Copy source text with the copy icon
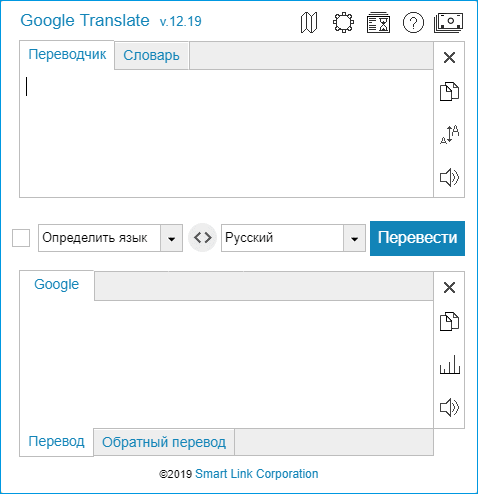Viewport: 478px width, 494px height. click(x=449, y=91)
